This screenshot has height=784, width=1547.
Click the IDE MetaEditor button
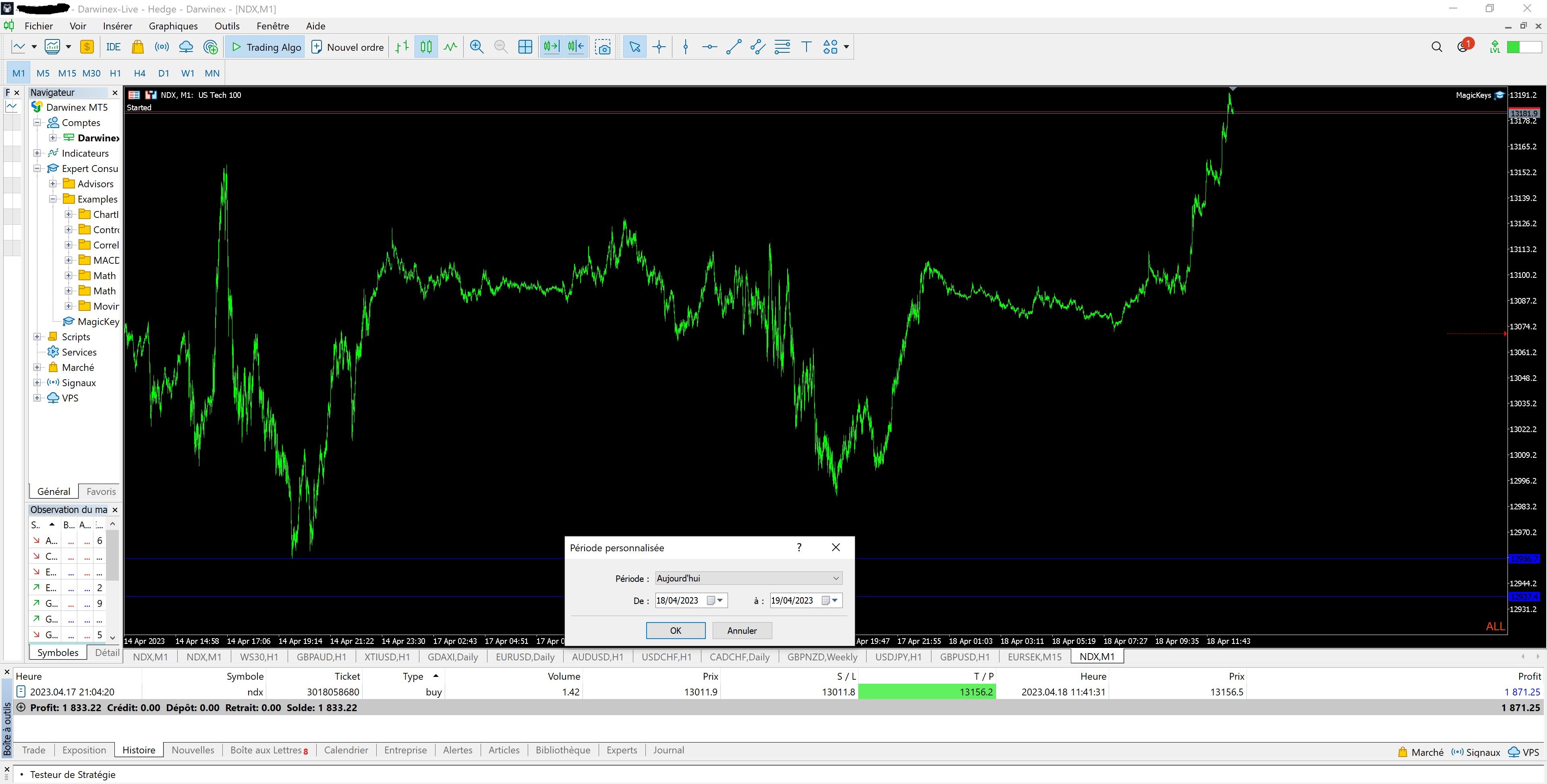(113, 47)
